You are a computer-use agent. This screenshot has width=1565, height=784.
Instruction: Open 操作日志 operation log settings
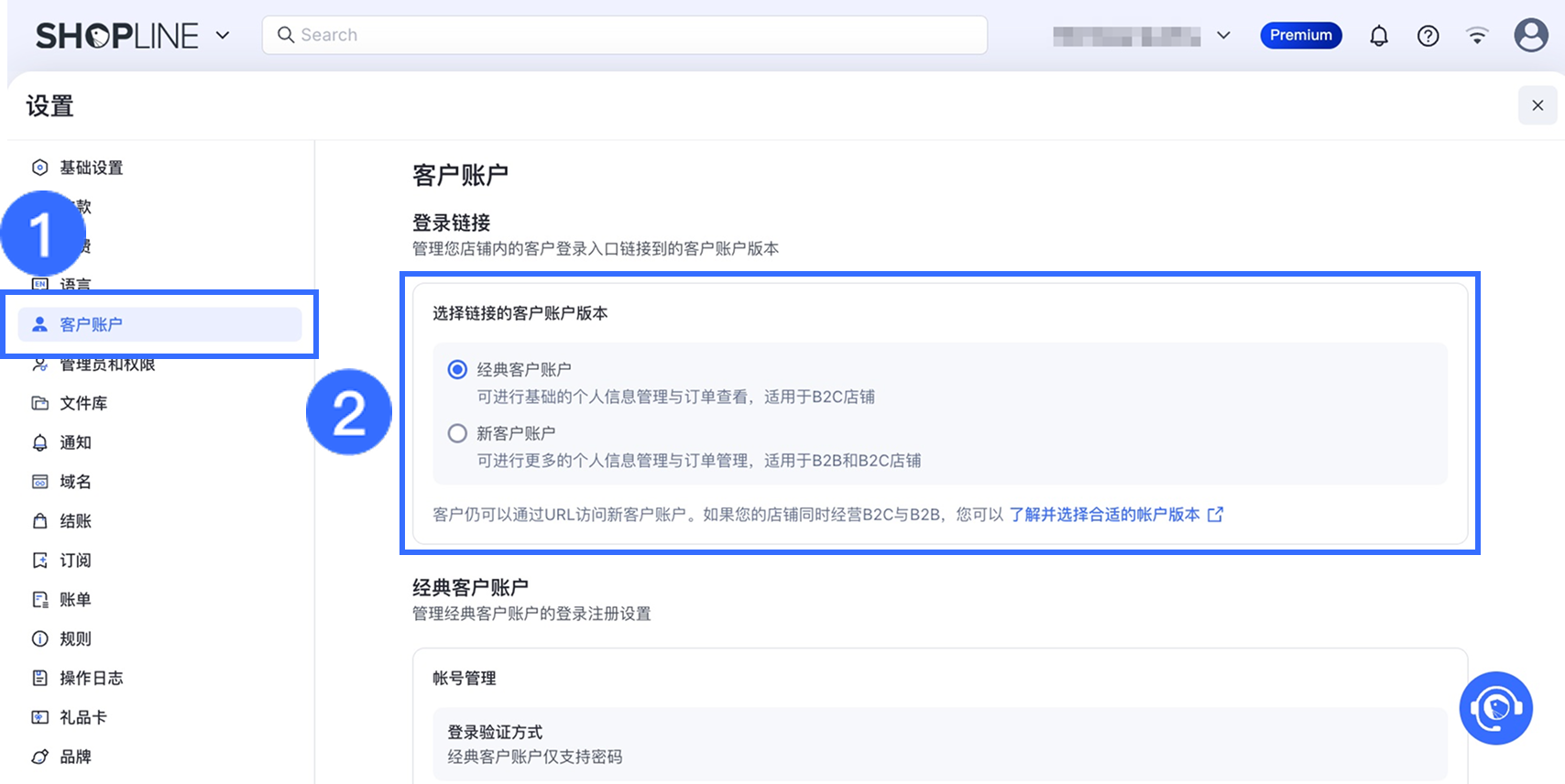pyautogui.click(x=91, y=678)
